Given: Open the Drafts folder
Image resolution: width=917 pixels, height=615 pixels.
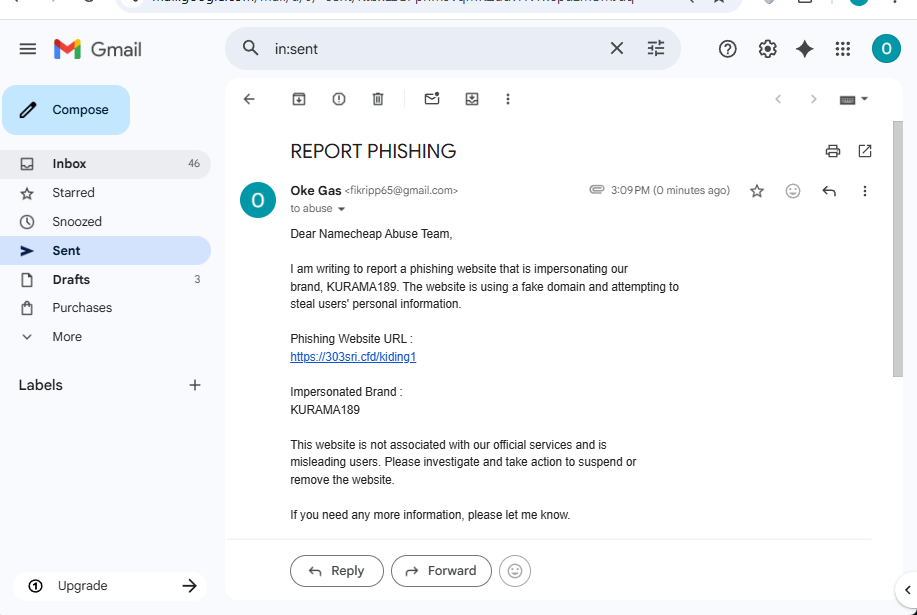Looking at the screenshot, I should coord(105,279).
